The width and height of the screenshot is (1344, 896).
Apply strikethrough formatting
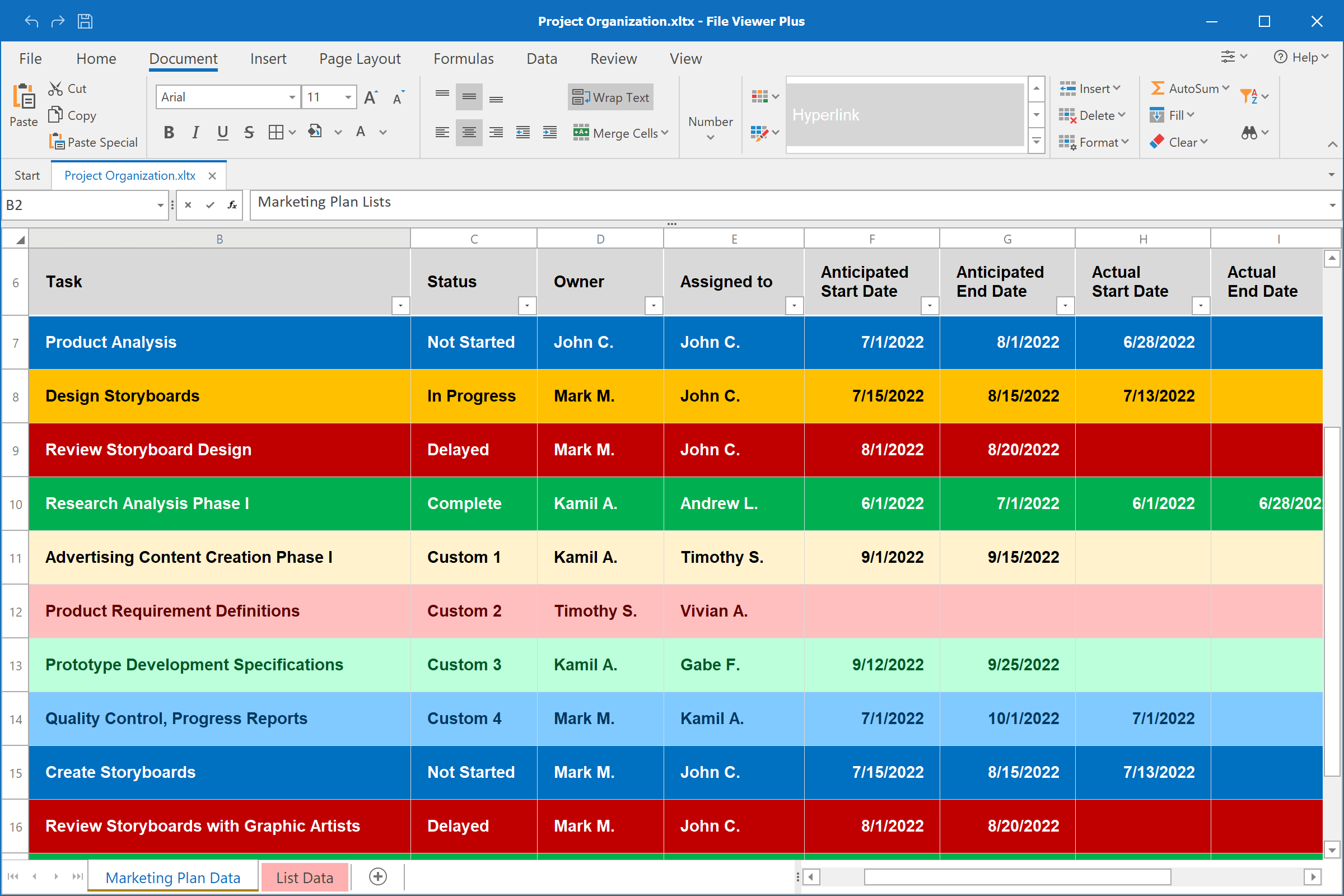tap(249, 133)
